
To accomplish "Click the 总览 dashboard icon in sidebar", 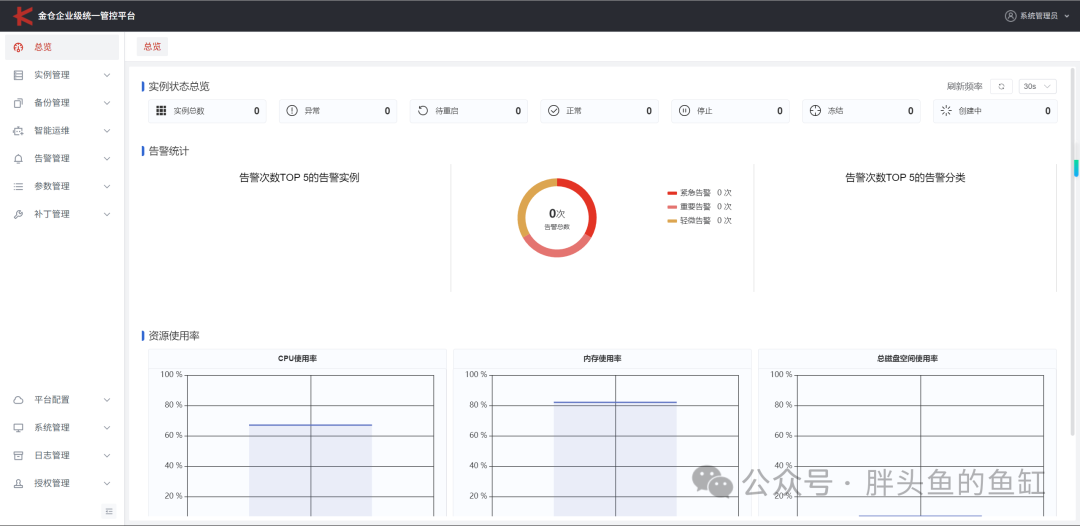I will (19, 48).
